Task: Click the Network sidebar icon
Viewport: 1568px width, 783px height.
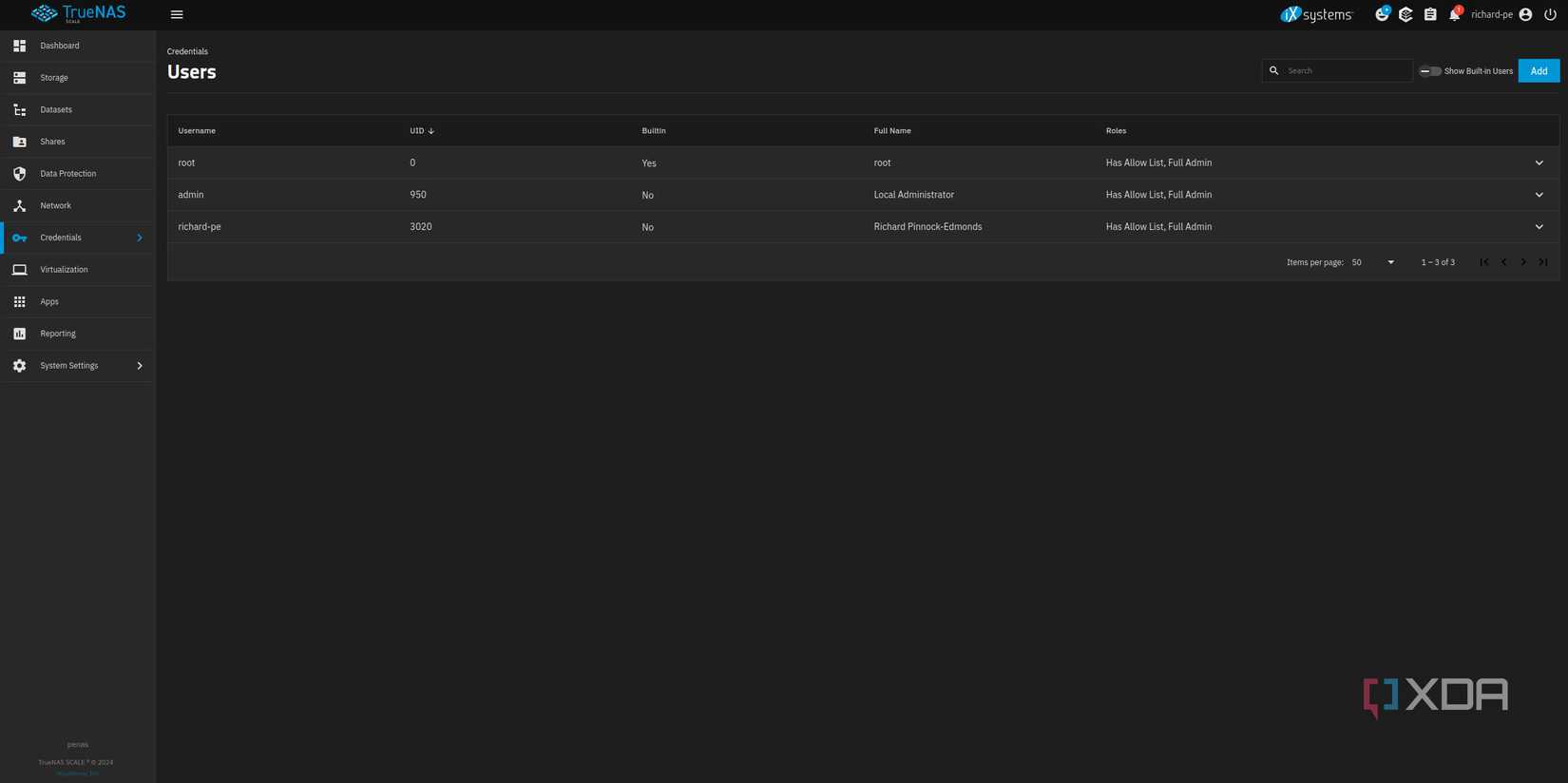Action: pyautogui.click(x=19, y=205)
